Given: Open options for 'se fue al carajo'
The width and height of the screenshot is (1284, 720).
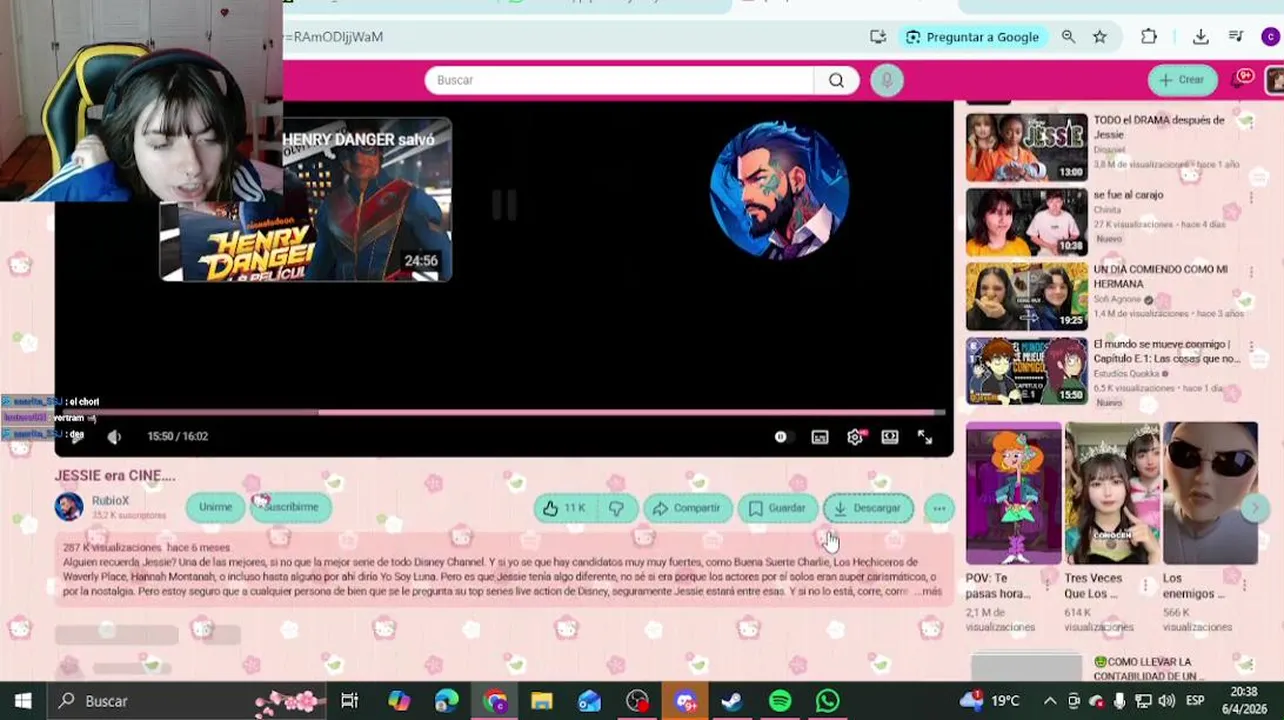Looking at the screenshot, I should click(x=1250, y=198).
